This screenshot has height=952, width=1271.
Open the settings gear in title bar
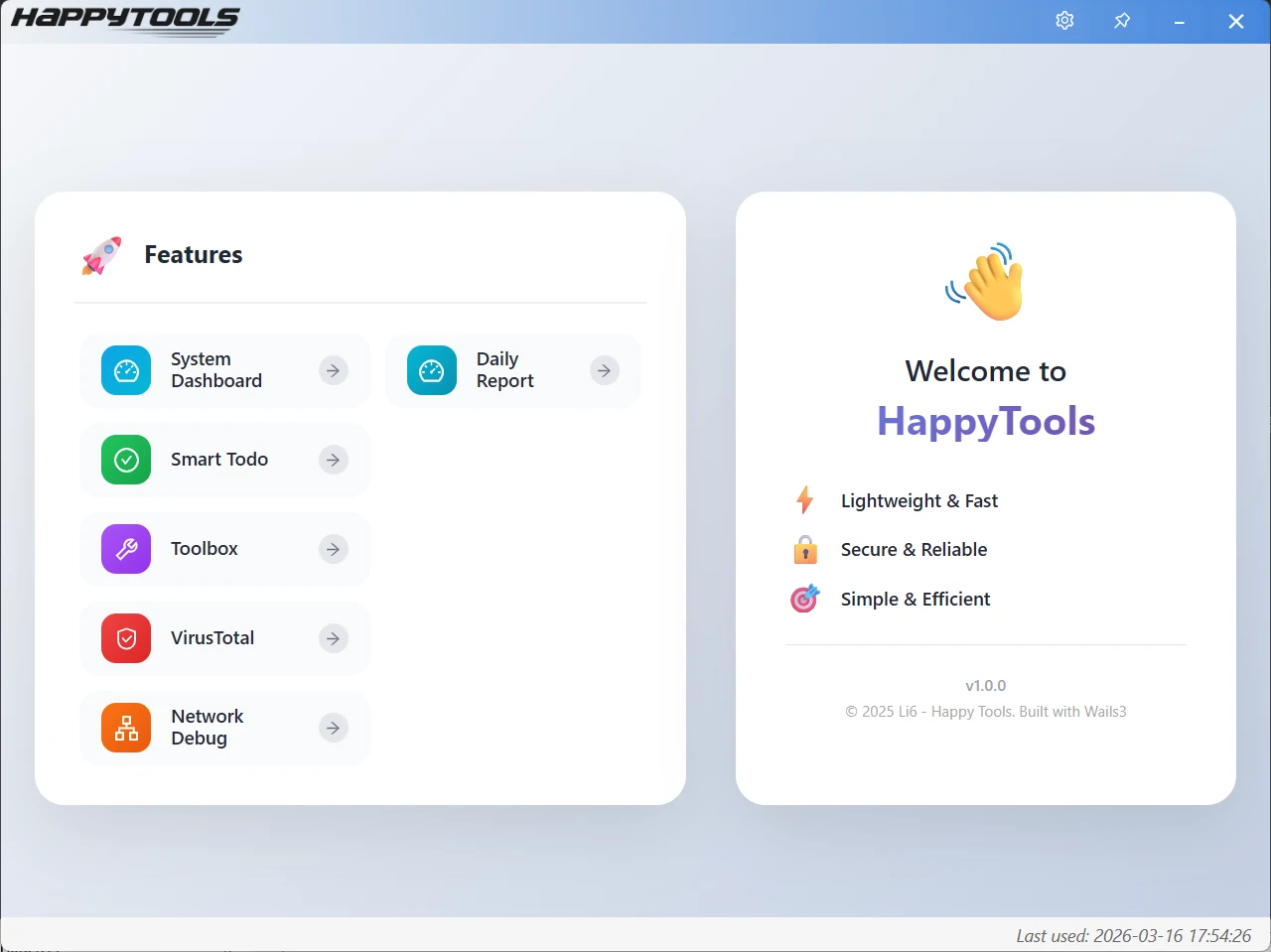coord(1064,20)
